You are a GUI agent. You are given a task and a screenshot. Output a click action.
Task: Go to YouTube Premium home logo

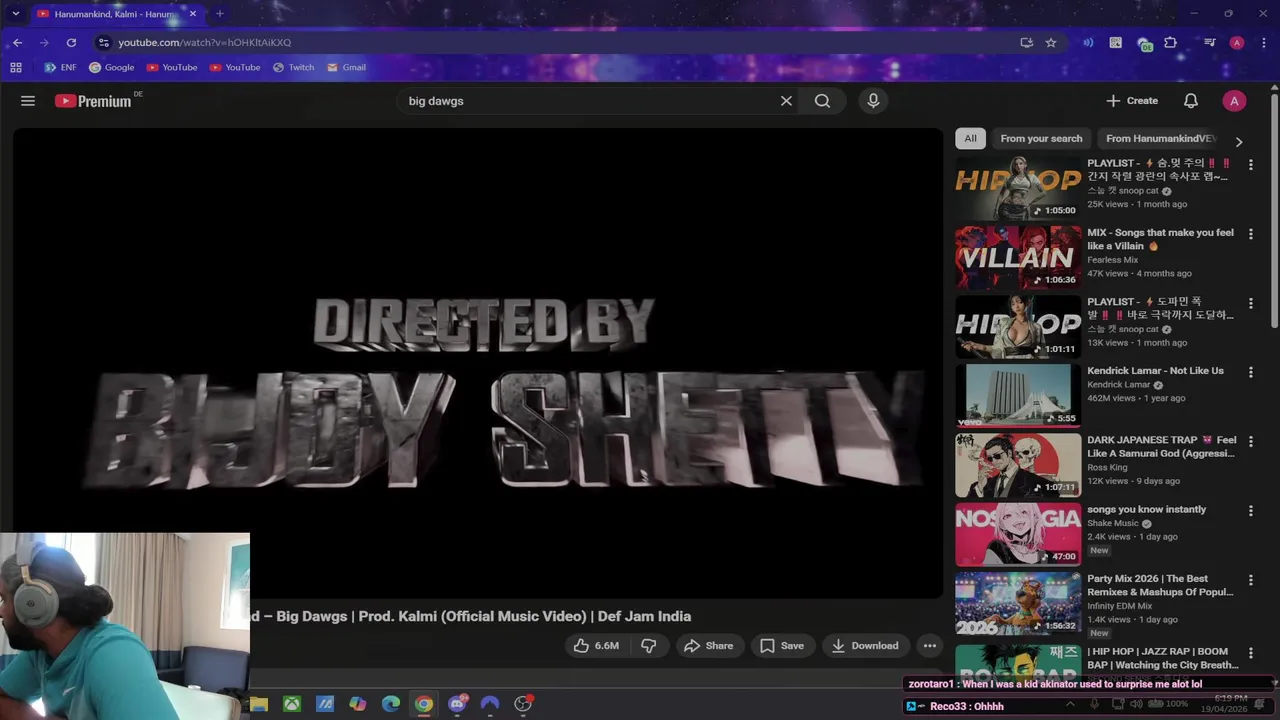(93, 101)
